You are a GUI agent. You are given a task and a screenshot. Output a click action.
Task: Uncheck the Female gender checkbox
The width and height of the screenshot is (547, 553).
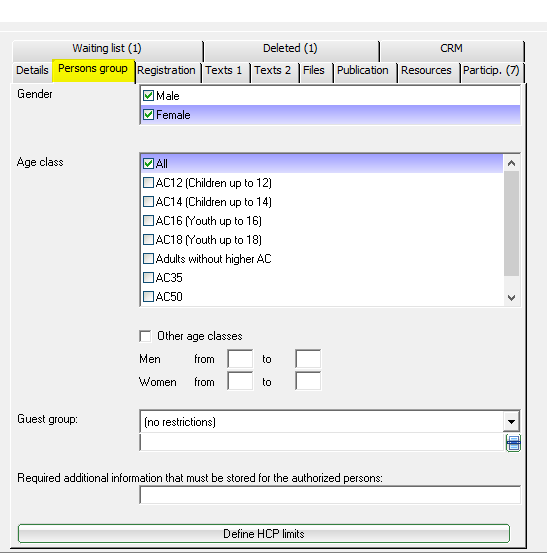148,115
